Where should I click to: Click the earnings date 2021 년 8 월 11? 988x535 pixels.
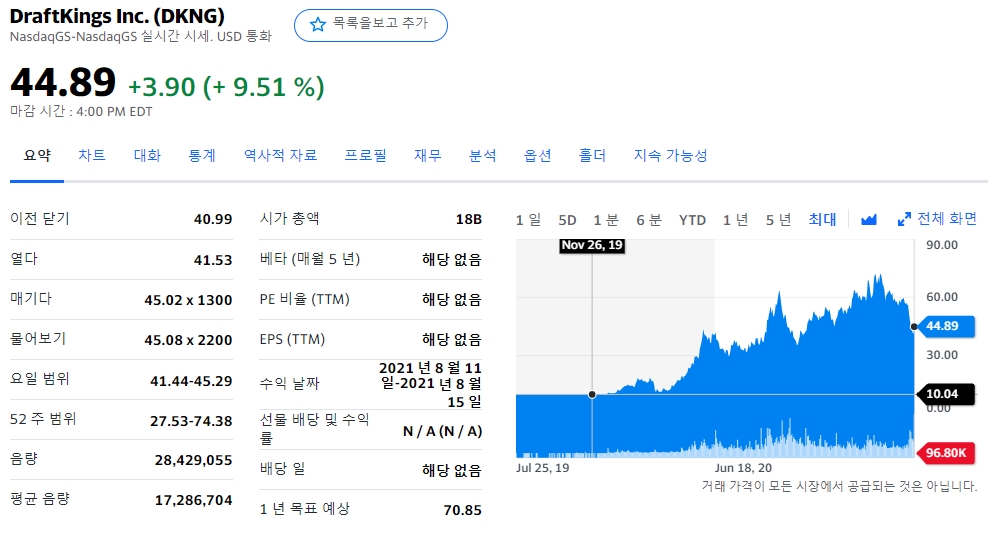(430, 368)
